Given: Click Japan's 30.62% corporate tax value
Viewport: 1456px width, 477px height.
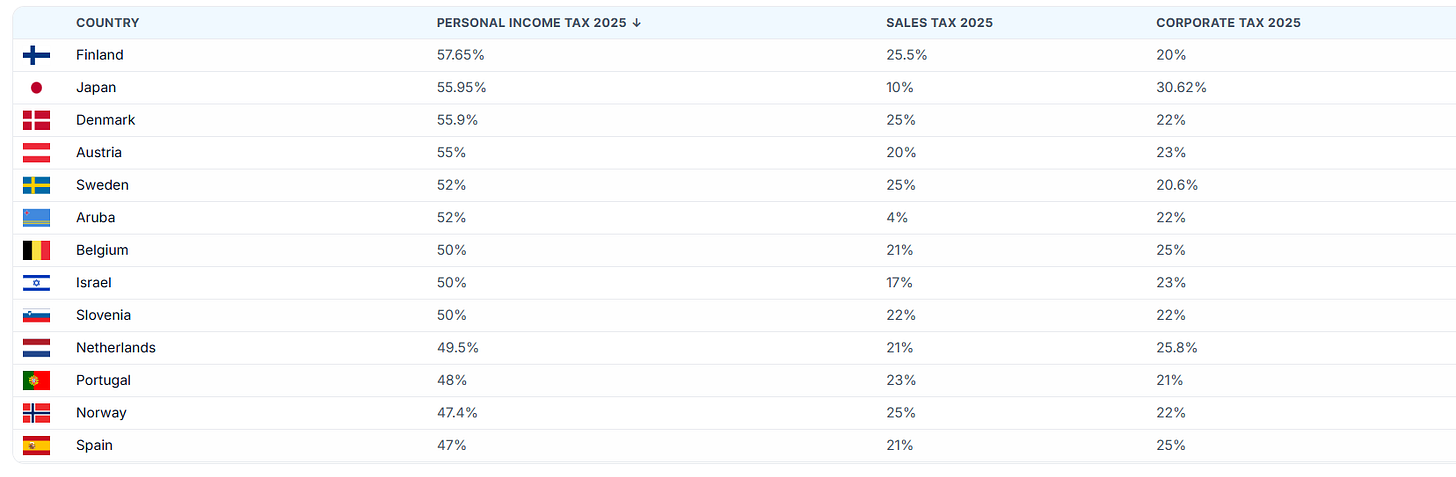Looking at the screenshot, I should tap(1181, 88).
